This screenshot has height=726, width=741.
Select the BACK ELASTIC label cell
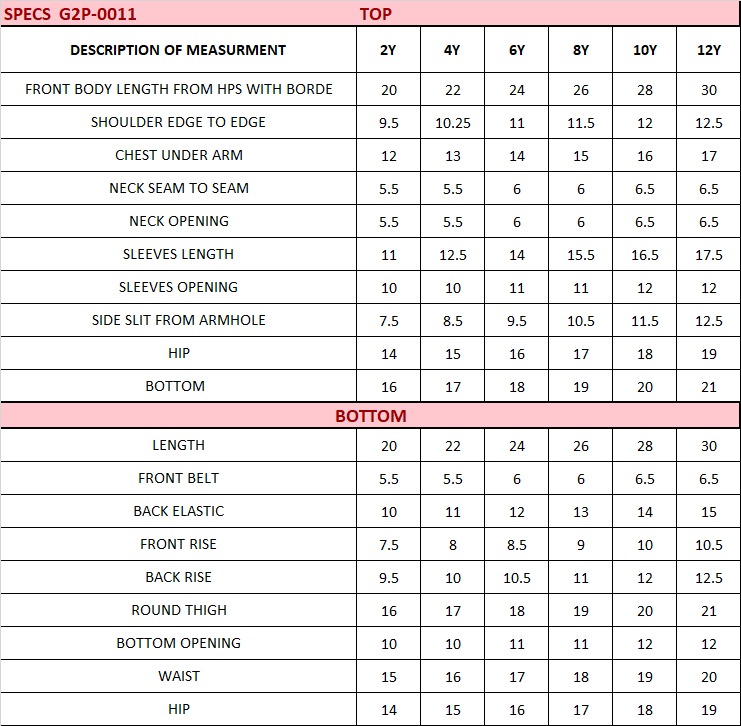(178, 511)
